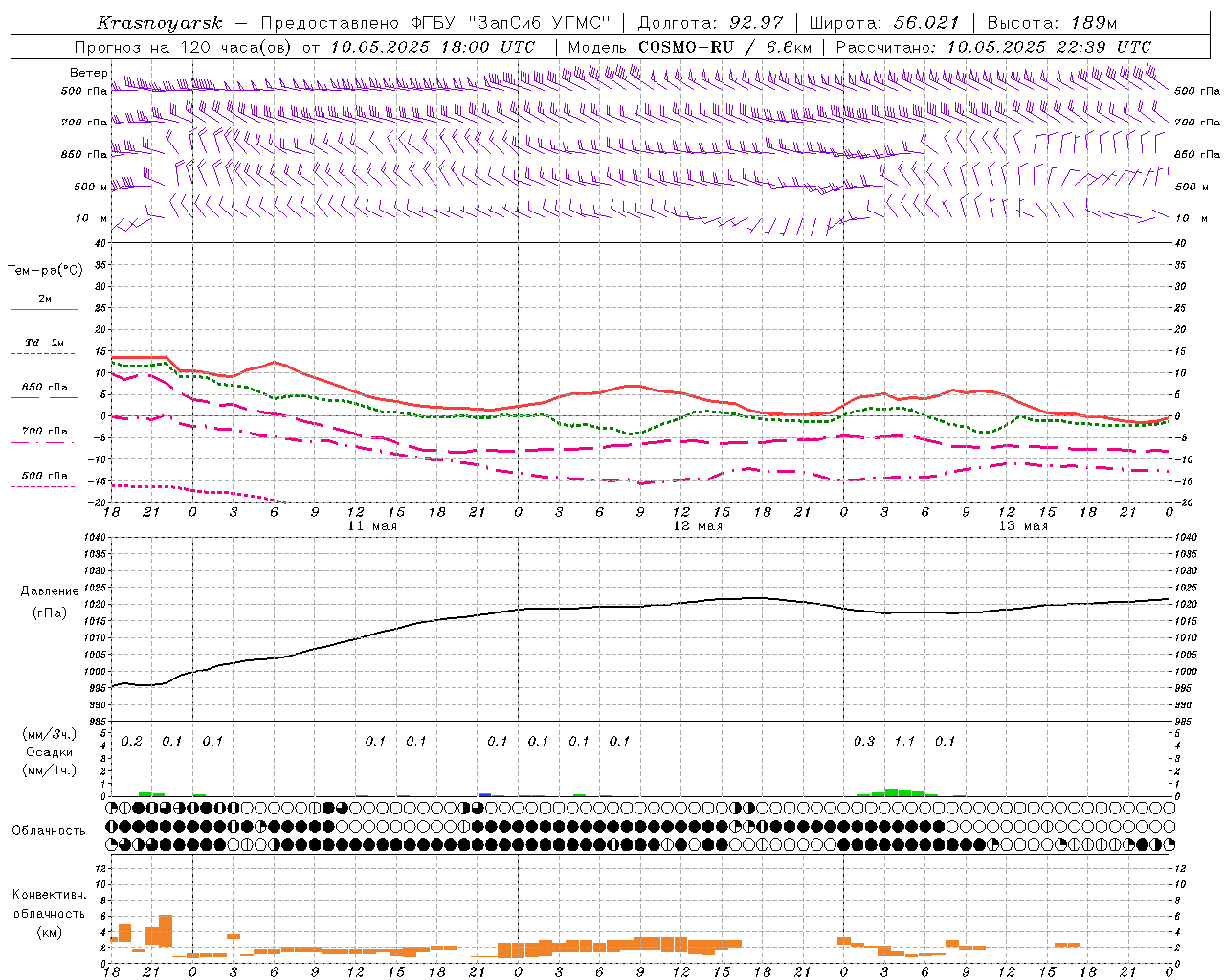1225x980 pixels.
Task: Click the 'Высота: 189м' elevation text
Action: click(x=1052, y=23)
